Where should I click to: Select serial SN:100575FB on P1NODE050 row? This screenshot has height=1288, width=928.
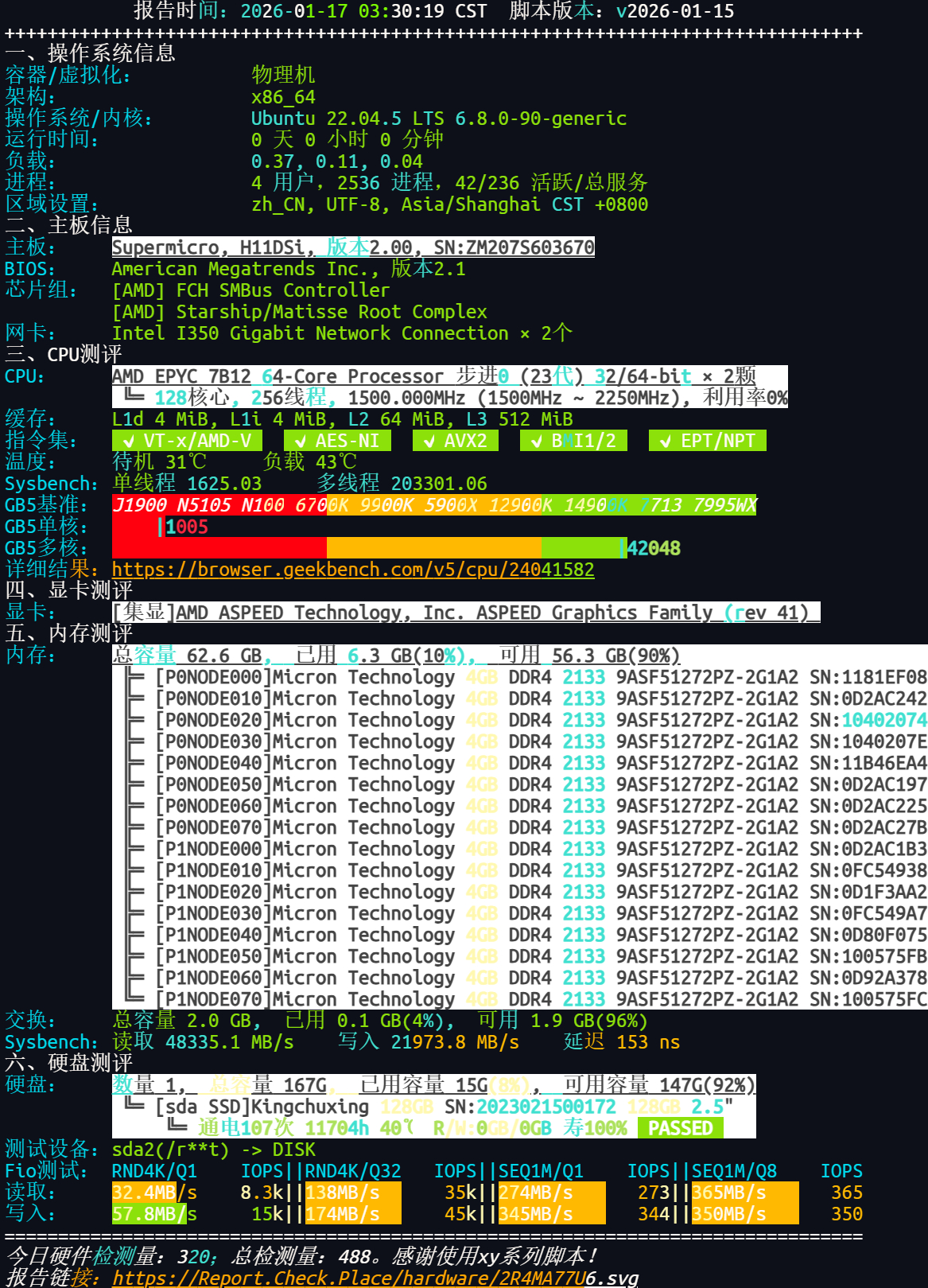[868, 956]
